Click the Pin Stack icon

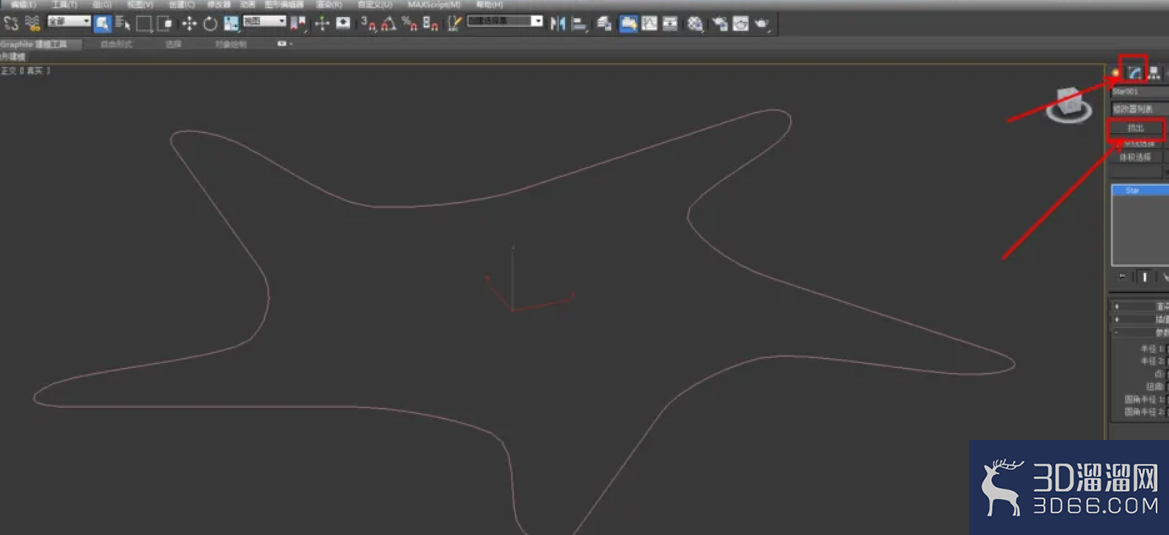1122,276
